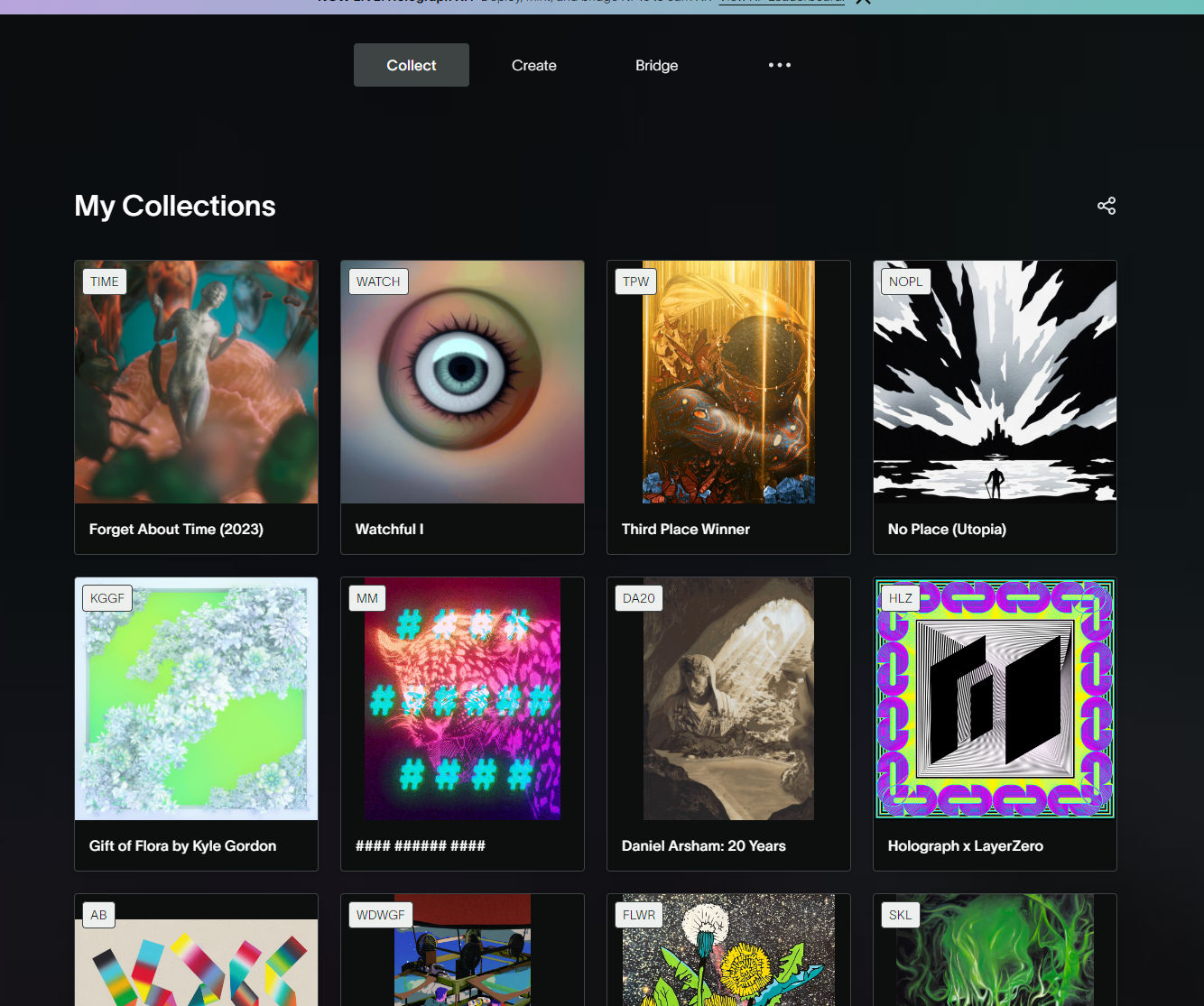Click the FLWR symbol badge

click(639, 915)
